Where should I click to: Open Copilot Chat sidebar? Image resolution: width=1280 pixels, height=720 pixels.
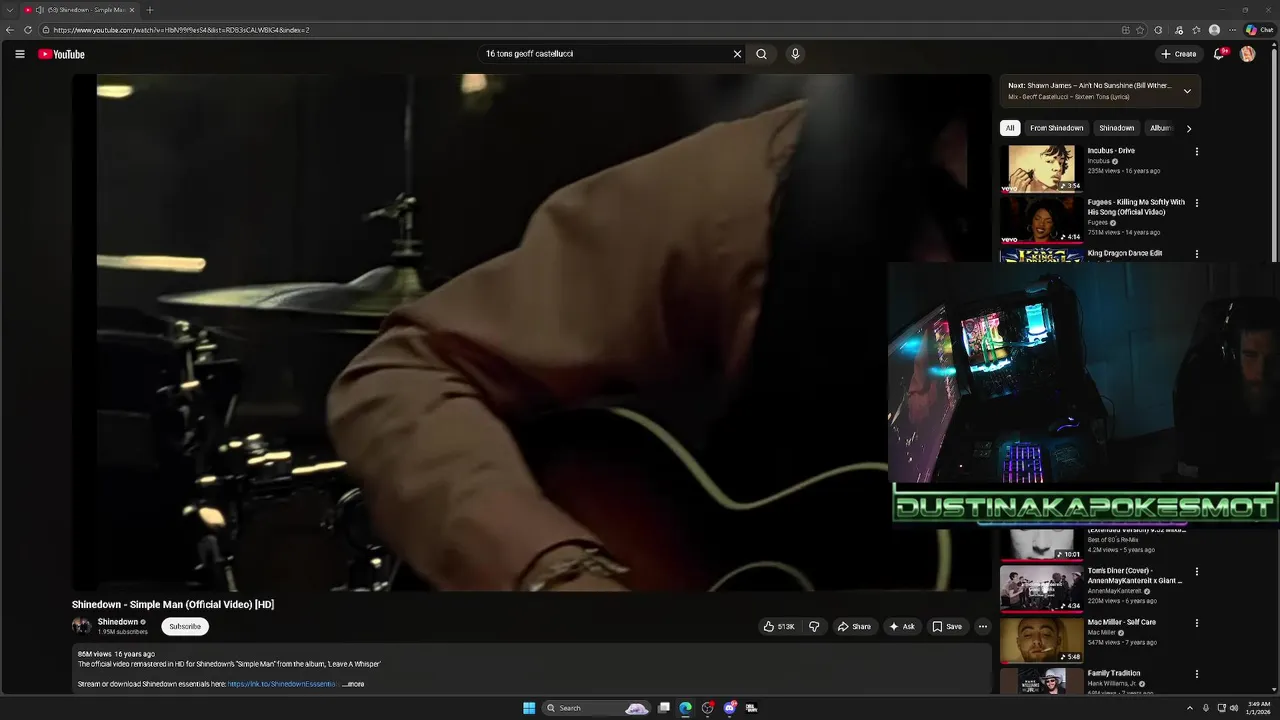click(1258, 30)
